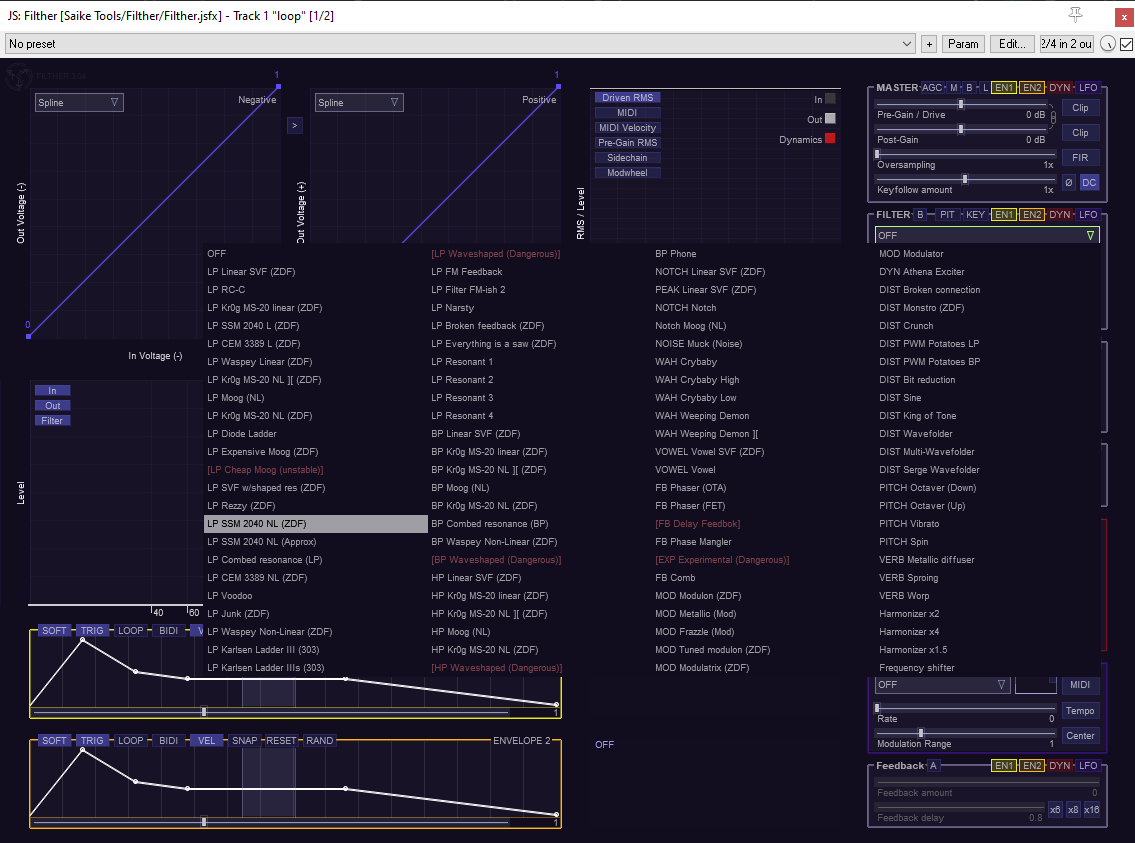Toggle the FIR oversampling button

(x=1080, y=158)
